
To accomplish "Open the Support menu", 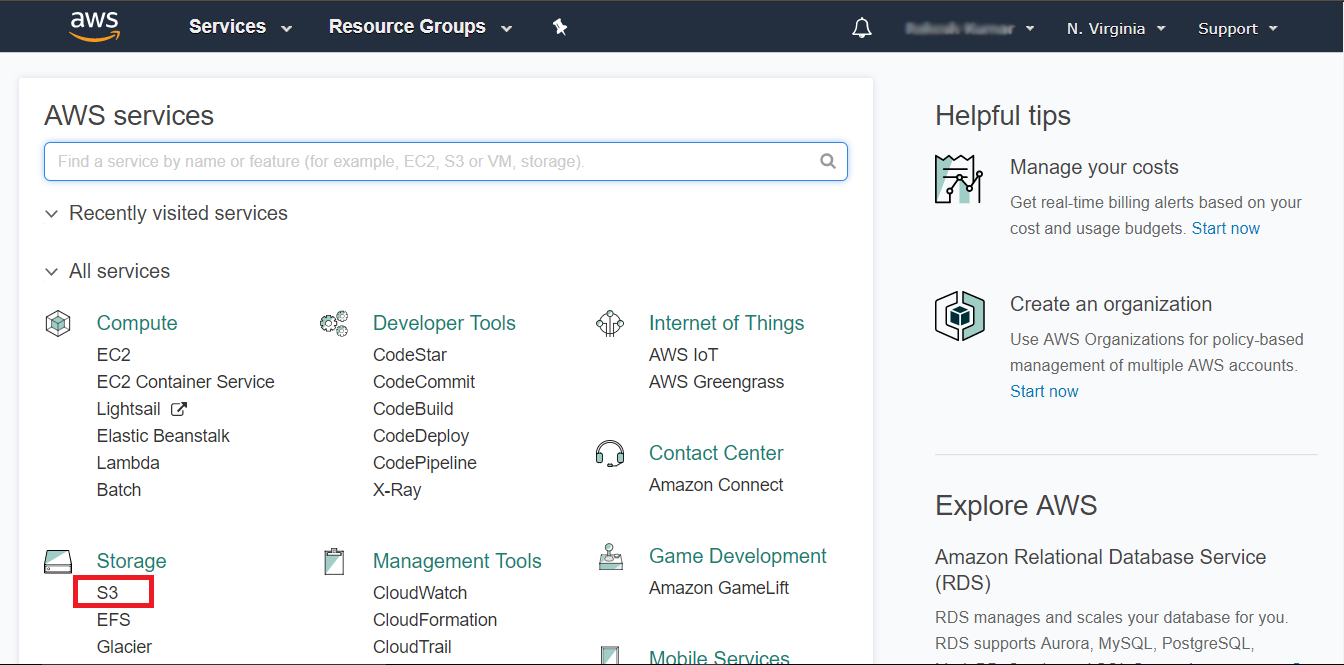I will [1238, 29].
